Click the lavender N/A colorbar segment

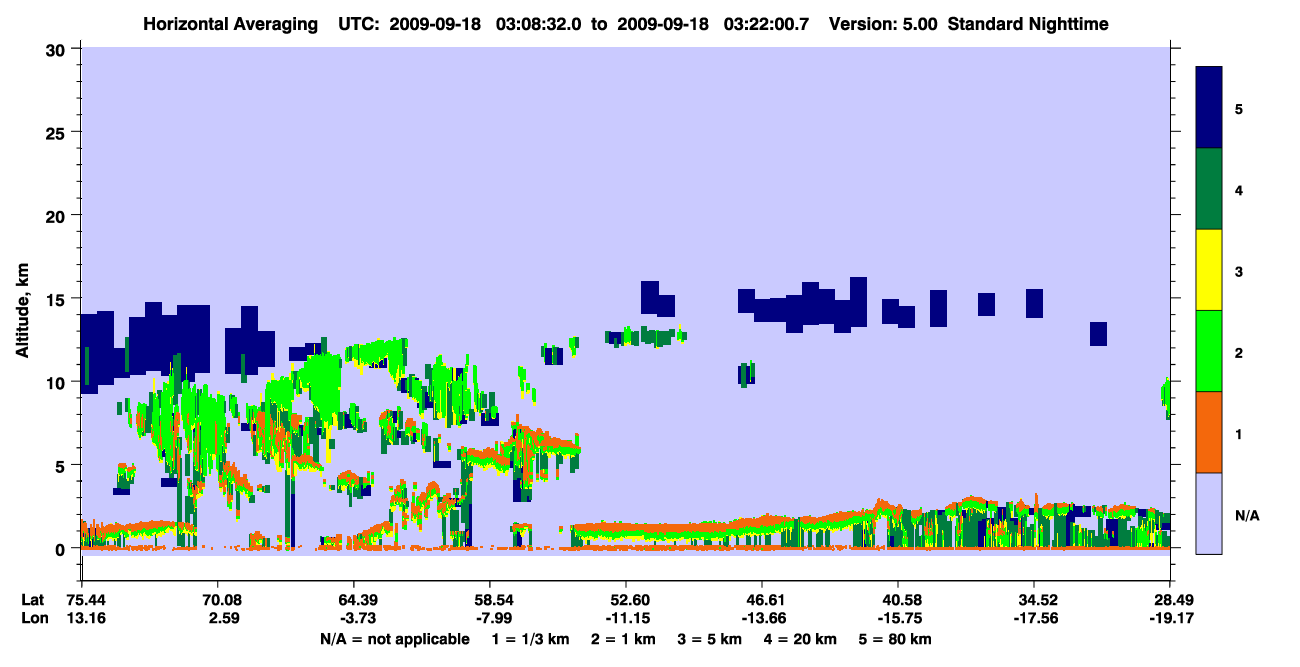(1209, 513)
